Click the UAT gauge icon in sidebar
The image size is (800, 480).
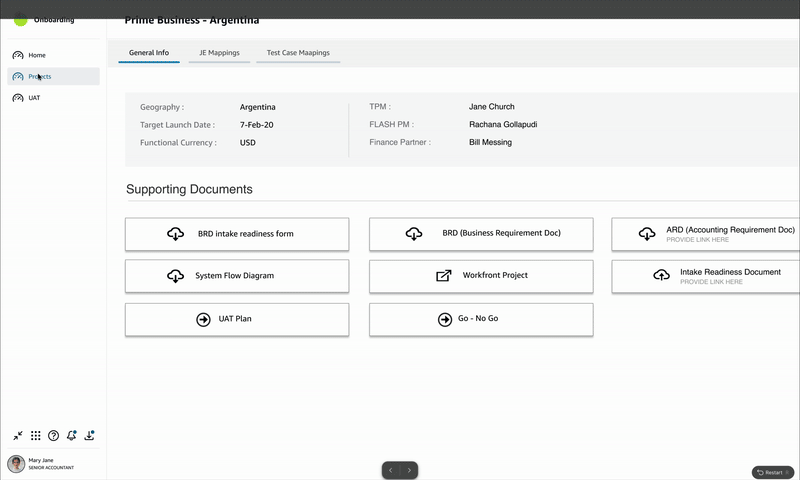[x=18, y=98]
